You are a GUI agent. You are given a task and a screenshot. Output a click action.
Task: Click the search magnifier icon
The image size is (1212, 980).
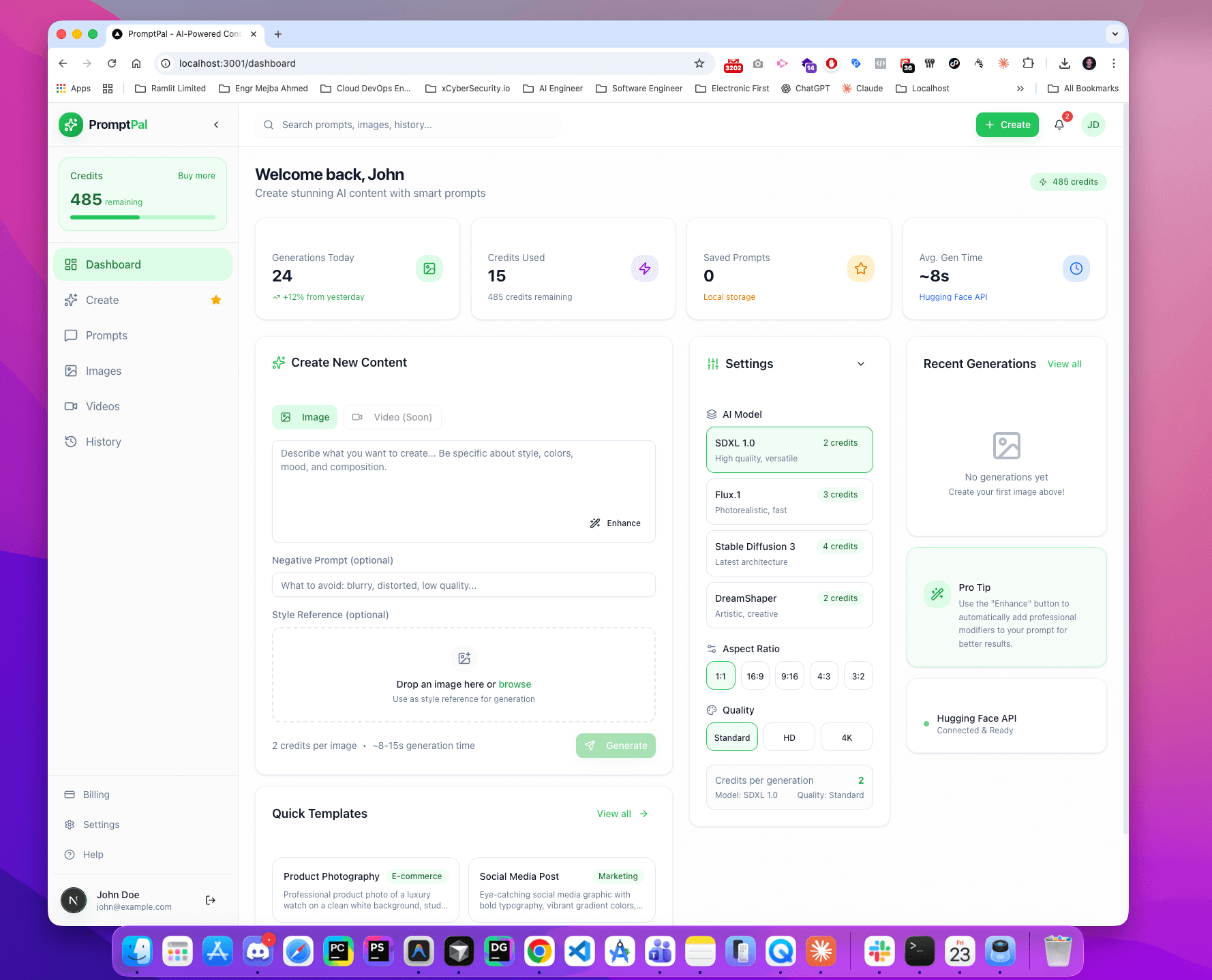(268, 125)
